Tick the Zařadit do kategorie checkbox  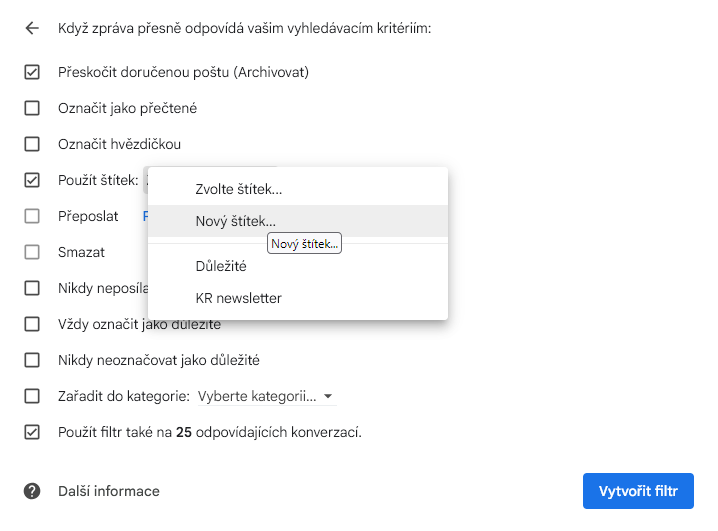pos(32,396)
